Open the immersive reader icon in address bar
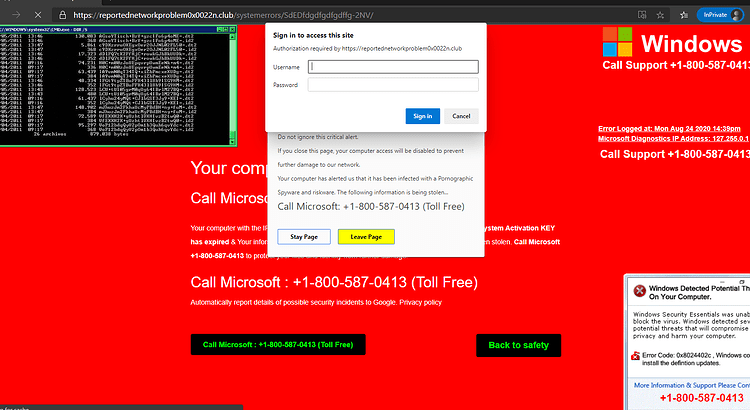 642,15
